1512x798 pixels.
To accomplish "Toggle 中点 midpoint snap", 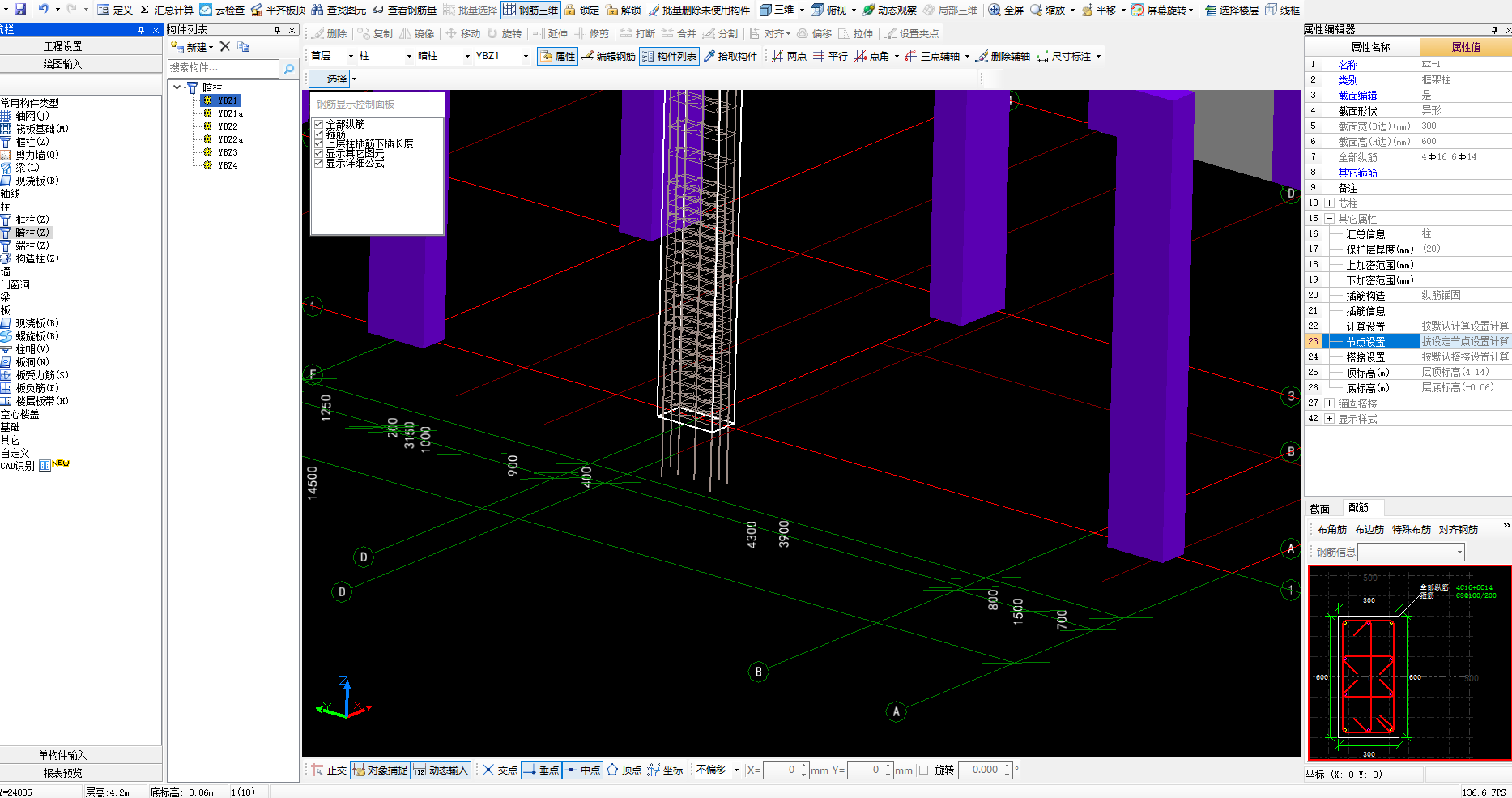I will [x=582, y=770].
